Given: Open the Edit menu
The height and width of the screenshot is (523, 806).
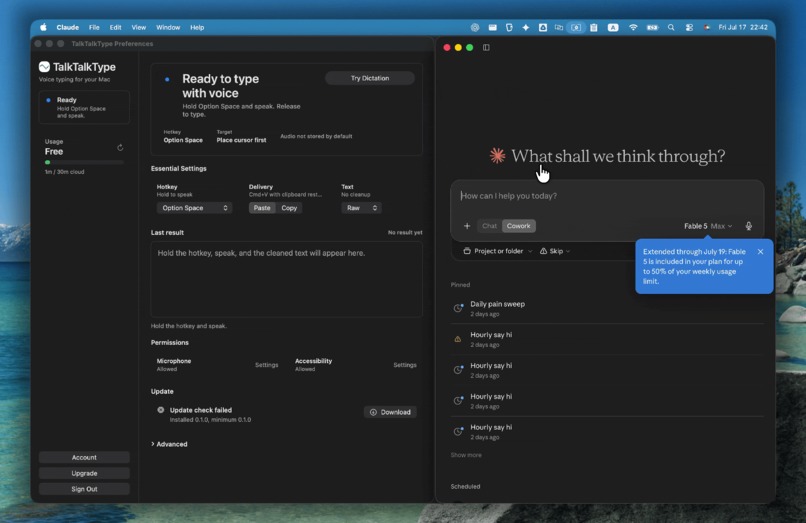Looking at the screenshot, I should click(x=116, y=27).
